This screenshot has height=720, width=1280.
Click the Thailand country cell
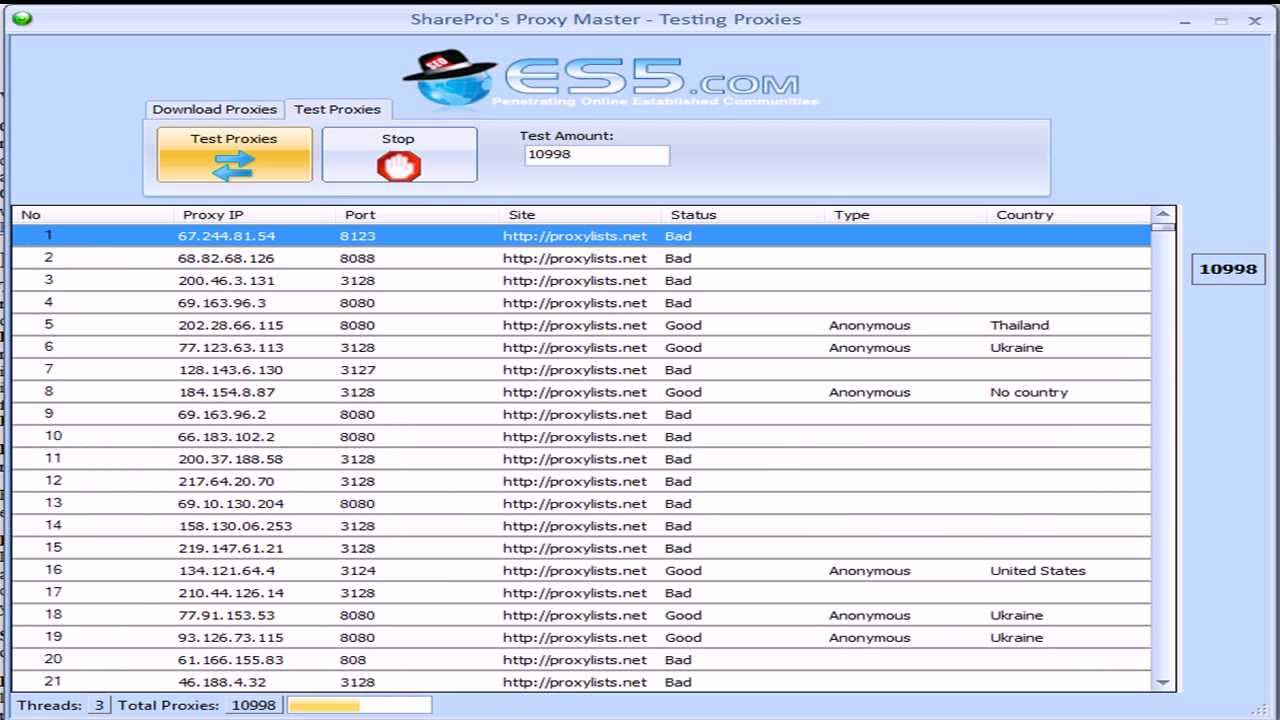1019,325
